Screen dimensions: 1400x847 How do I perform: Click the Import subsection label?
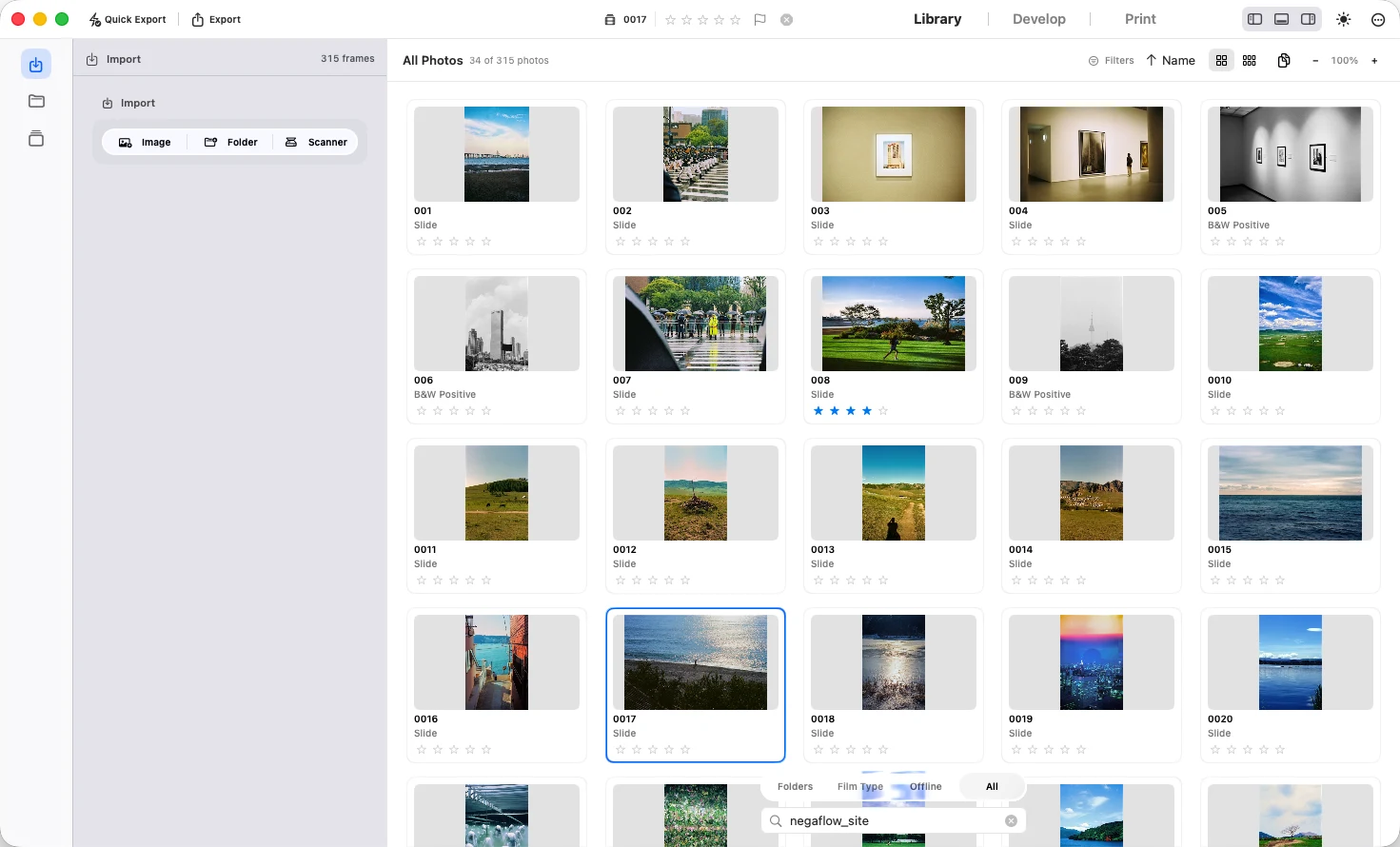pyautogui.click(x=138, y=103)
